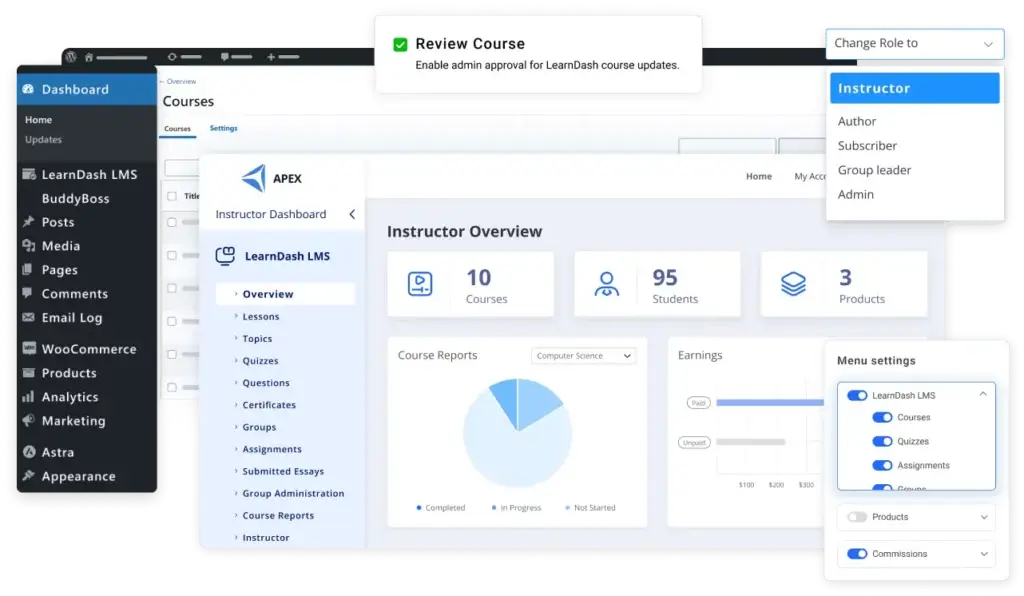Click the Students person icon on the overview card
The height and width of the screenshot is (596, 1024).
(607, 284)
